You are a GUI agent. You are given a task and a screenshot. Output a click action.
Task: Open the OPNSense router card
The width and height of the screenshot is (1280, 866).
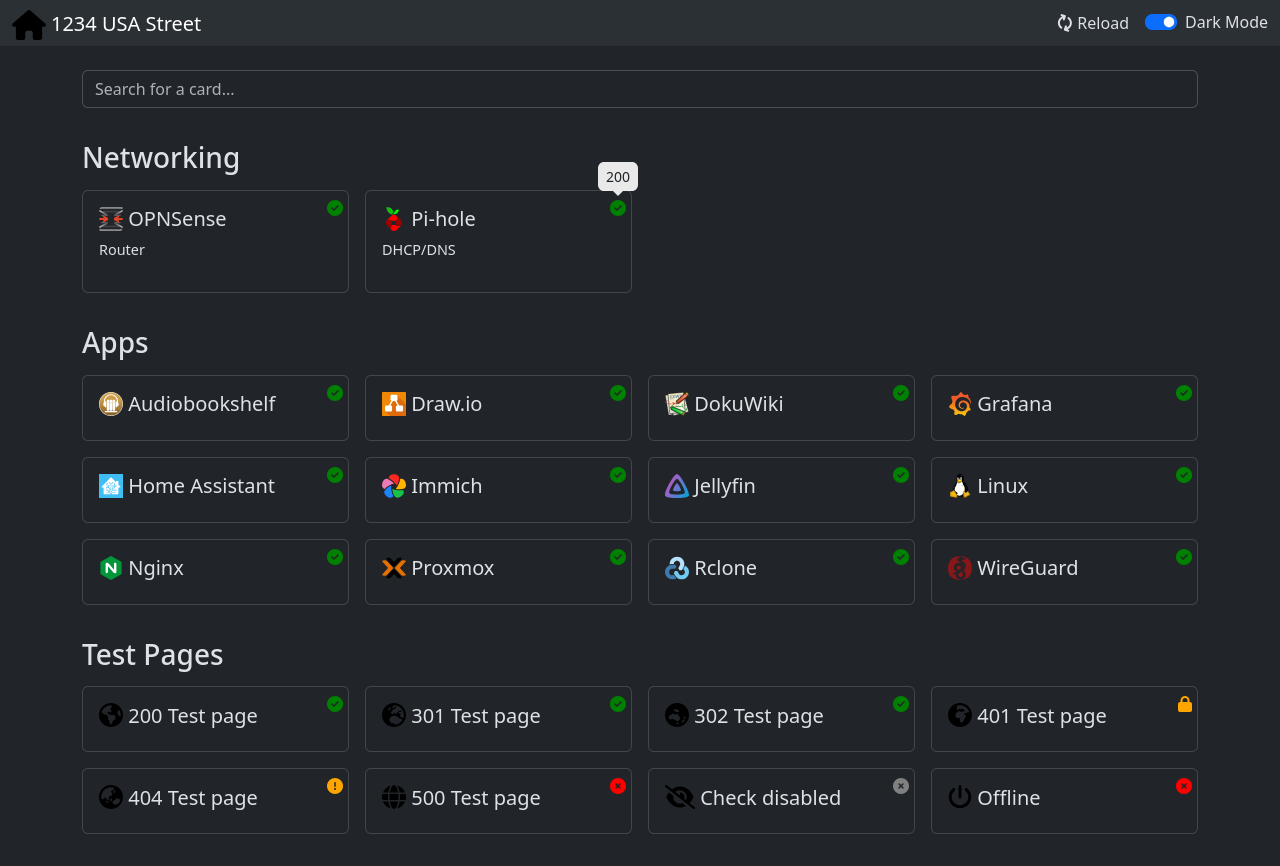tap(215, 241)
